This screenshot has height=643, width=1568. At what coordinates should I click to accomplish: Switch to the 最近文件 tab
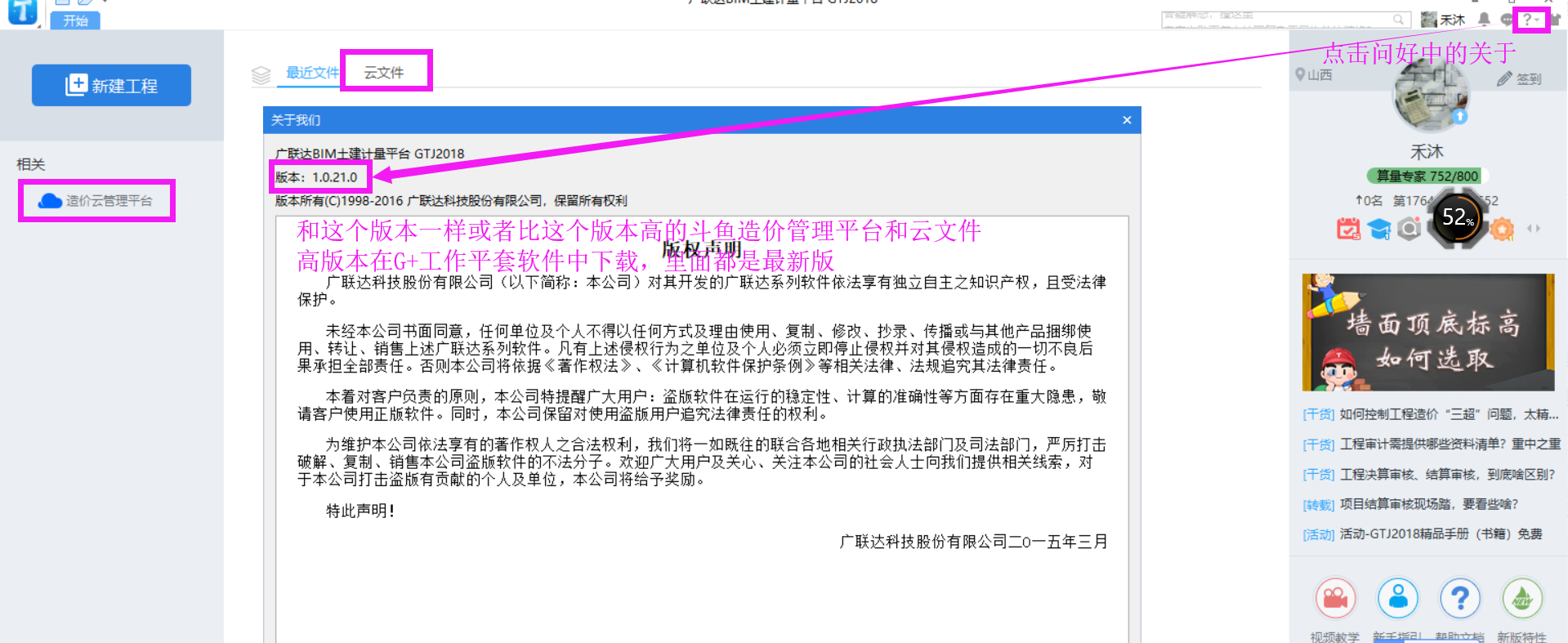click(x=312, y=73)
